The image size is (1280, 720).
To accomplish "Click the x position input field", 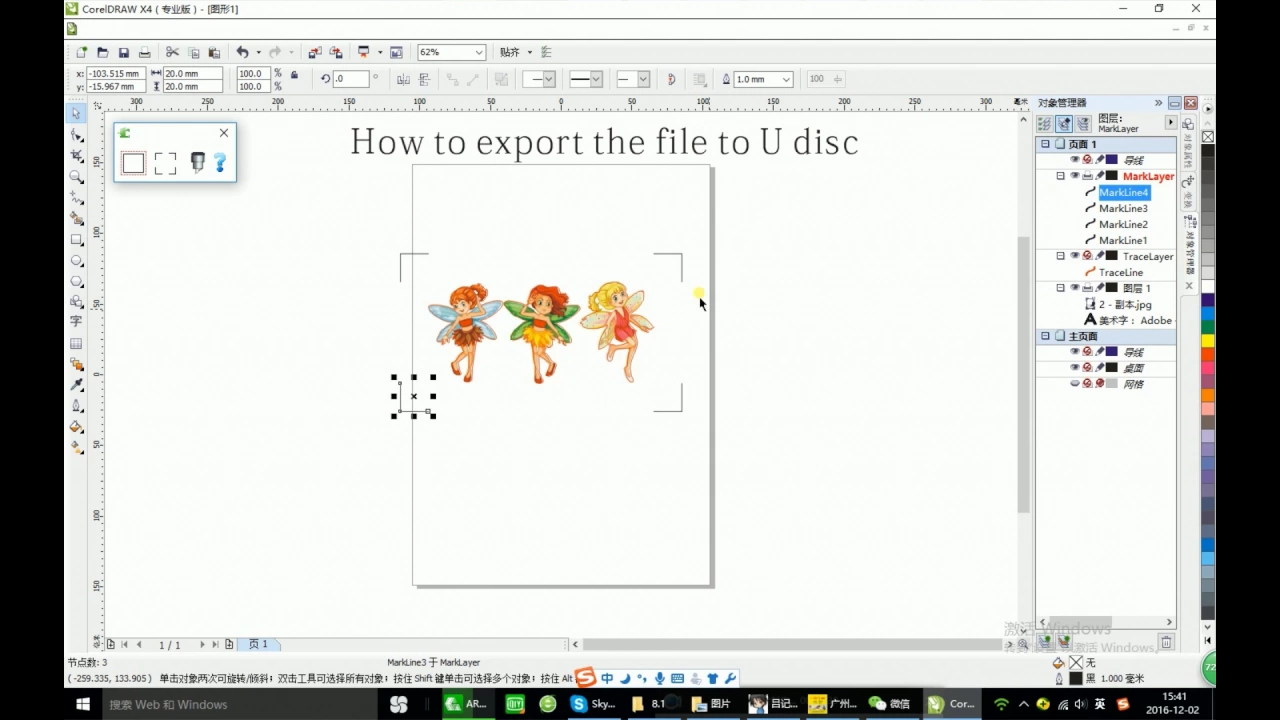I will point(115,74).
